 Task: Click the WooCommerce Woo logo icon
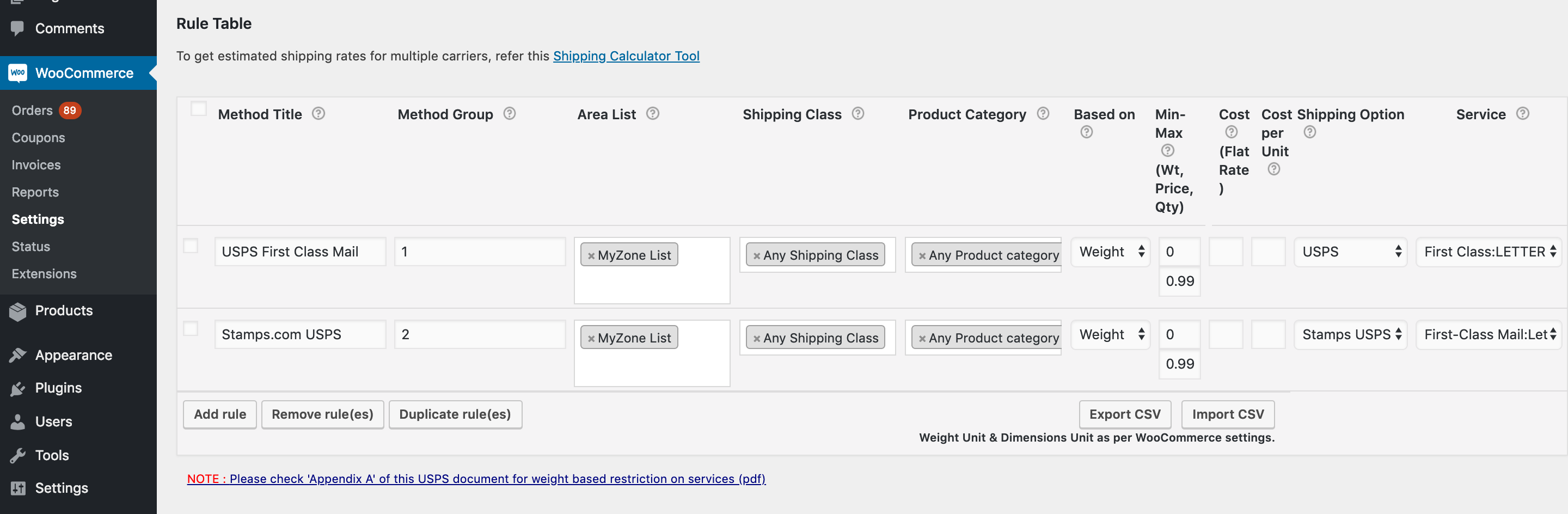17,73
